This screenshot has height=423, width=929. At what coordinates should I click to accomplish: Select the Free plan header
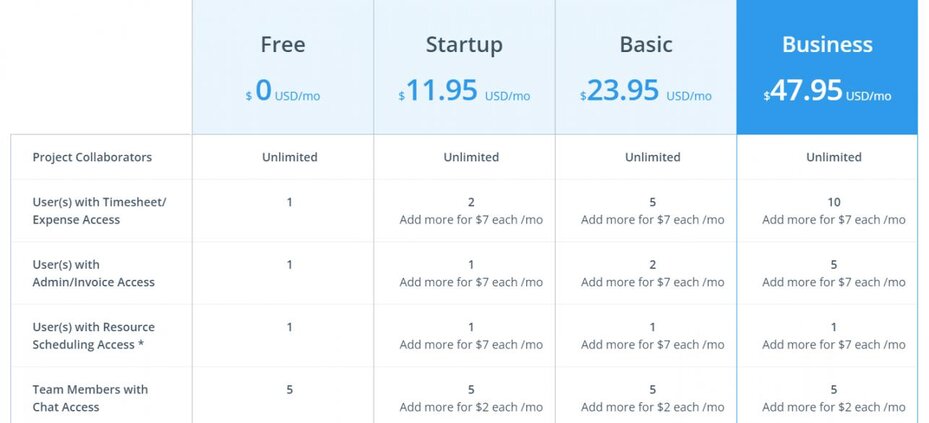(283, 45)
